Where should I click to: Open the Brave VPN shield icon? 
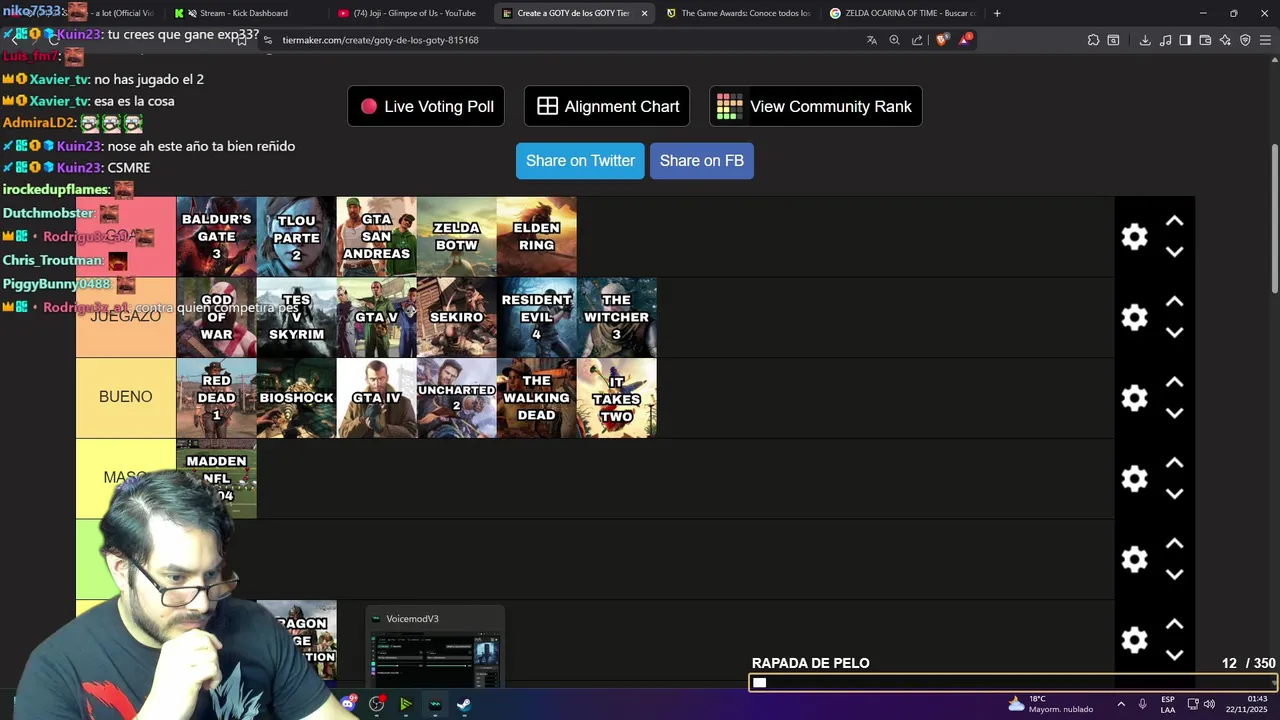(x=1245, y=40)
